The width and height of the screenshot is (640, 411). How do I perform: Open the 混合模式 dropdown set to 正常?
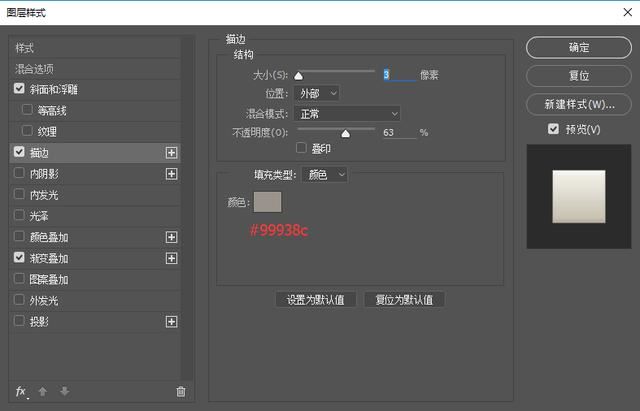347,114
